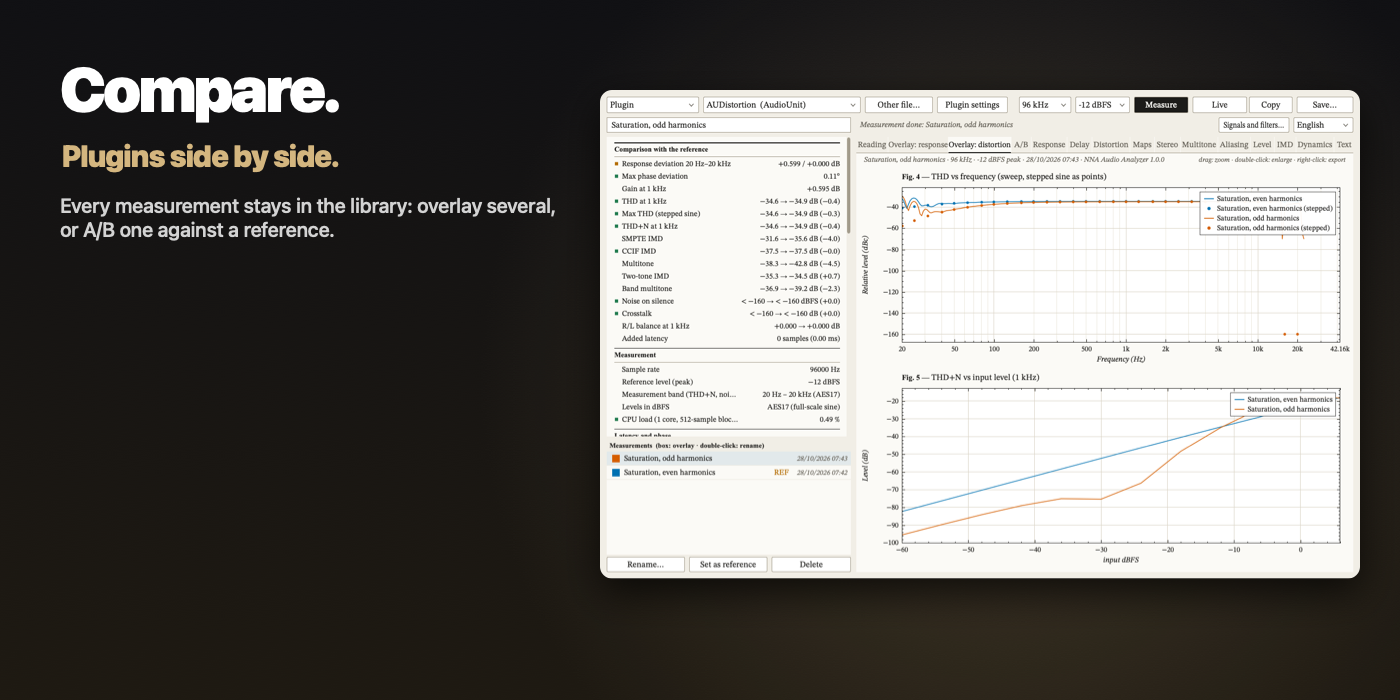The width and height of the screenshot is (1400, 700).
Task: Click the Save... button
Action: tap(1324, 105)
